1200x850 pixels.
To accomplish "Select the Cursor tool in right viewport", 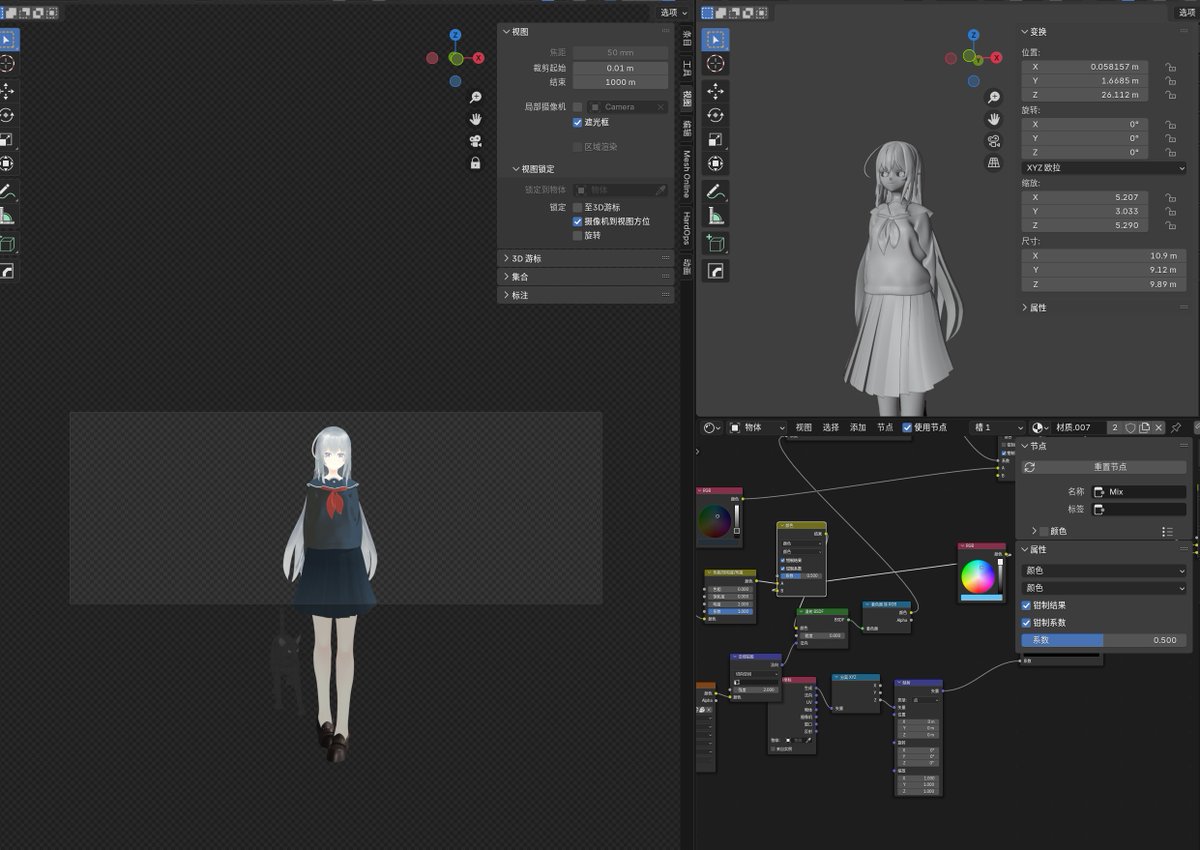I will (x=715, y=63).
